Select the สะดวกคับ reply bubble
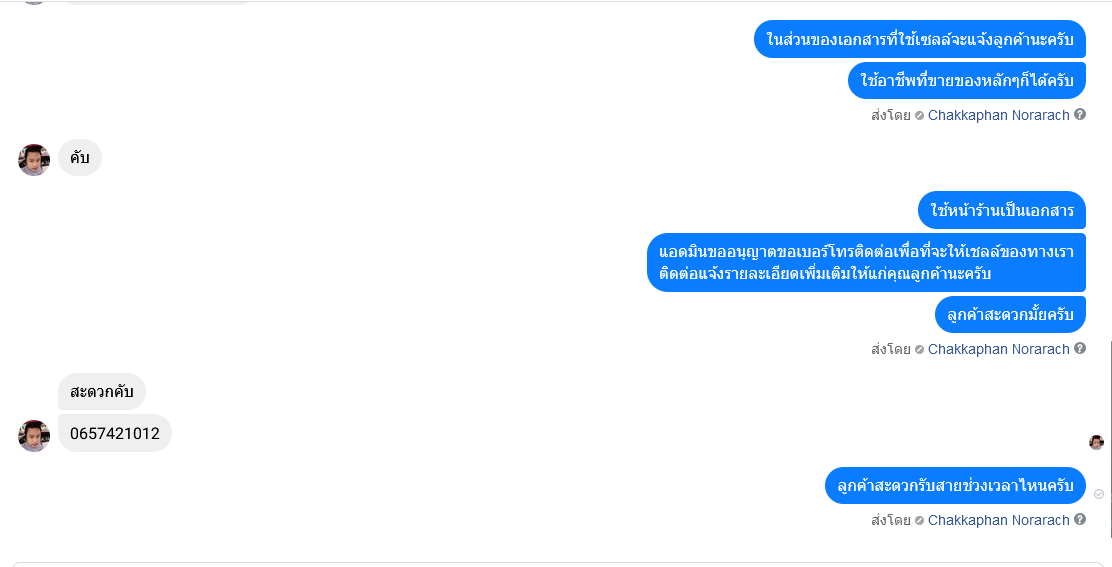Image resolution: width=1112 pixels, height=567 pixels. coord(101,391)
